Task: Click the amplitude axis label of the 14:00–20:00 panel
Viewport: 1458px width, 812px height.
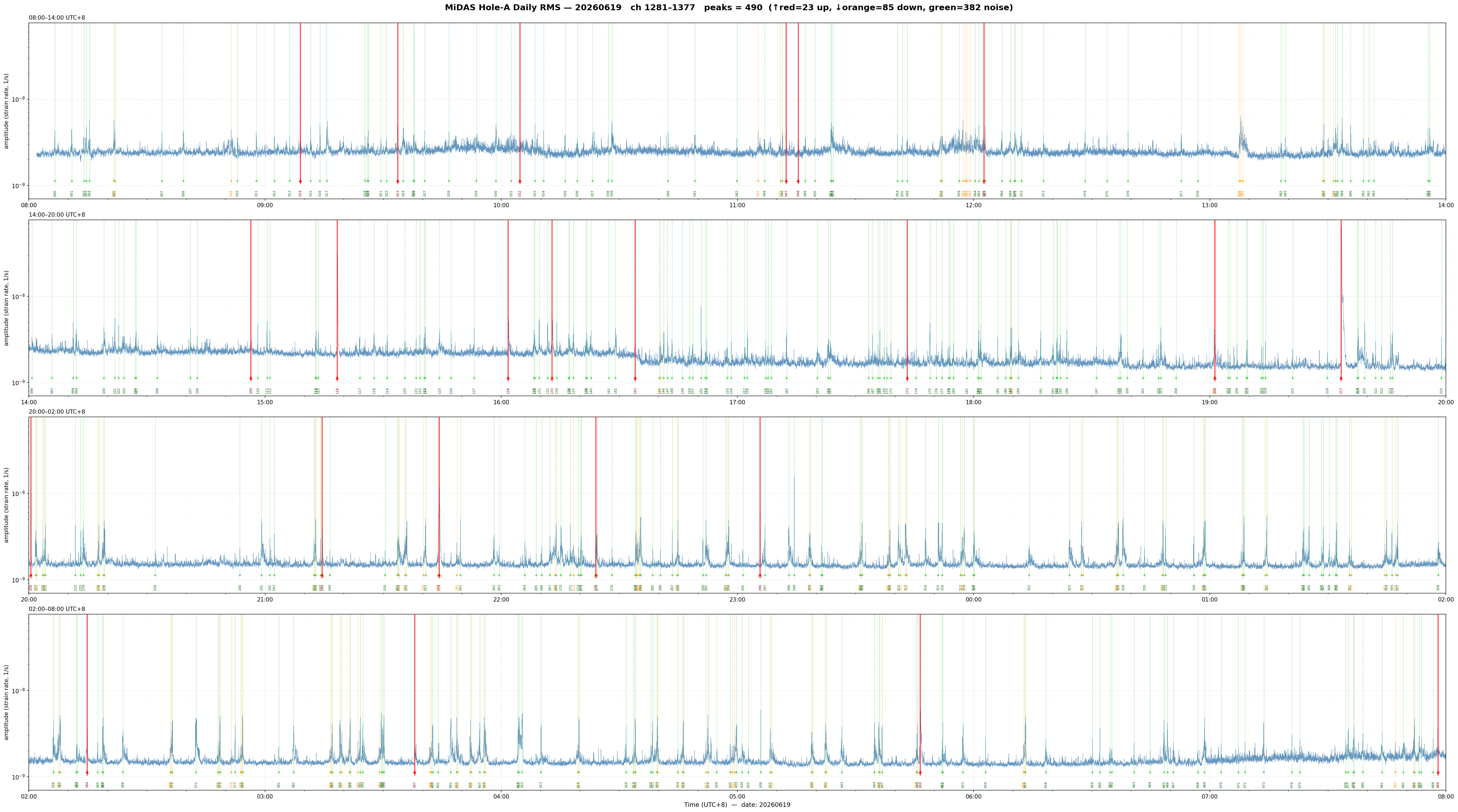Action: pyautogui.click(x=7, y=308)
